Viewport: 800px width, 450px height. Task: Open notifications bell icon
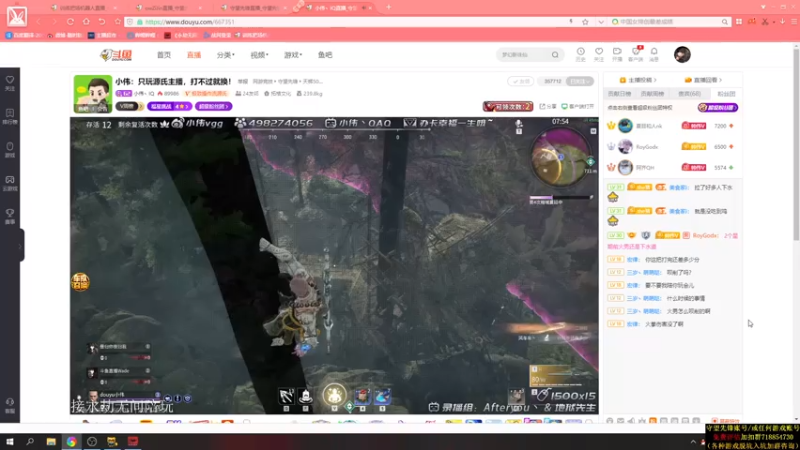click(x=654, y=54)
